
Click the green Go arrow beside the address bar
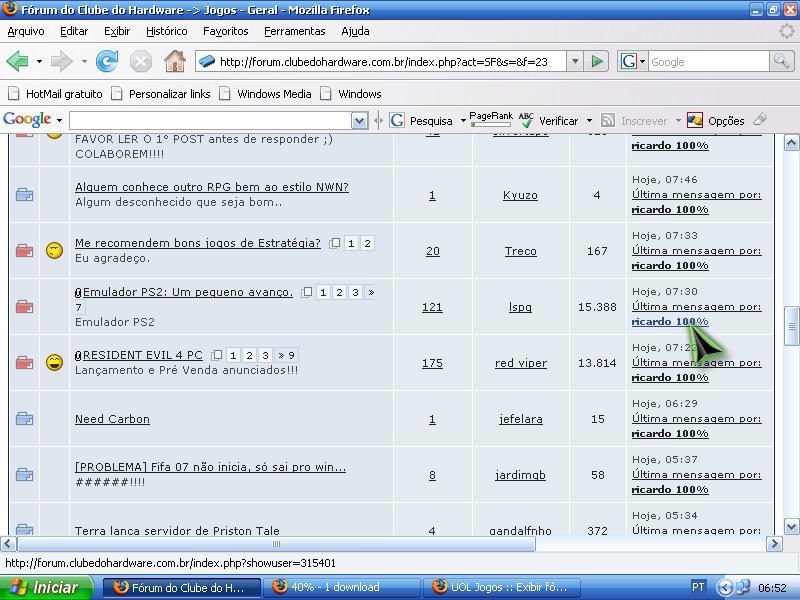pyautogui.click(x=596, y=62)
